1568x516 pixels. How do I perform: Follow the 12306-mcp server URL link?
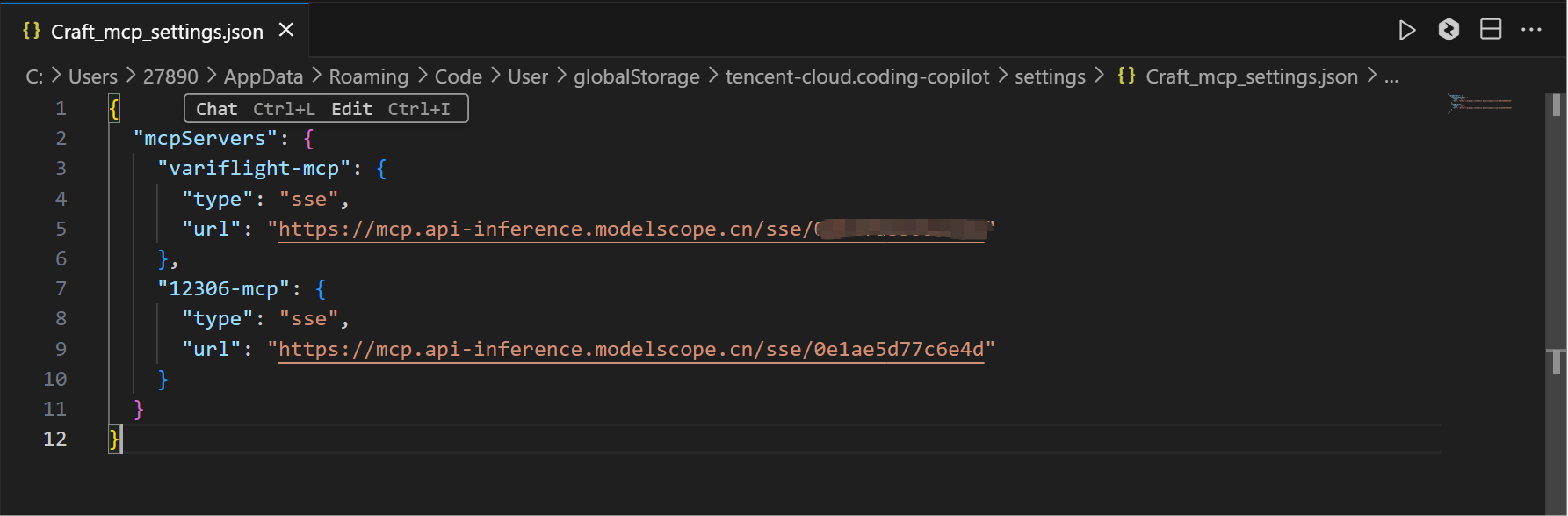point(631,350)
